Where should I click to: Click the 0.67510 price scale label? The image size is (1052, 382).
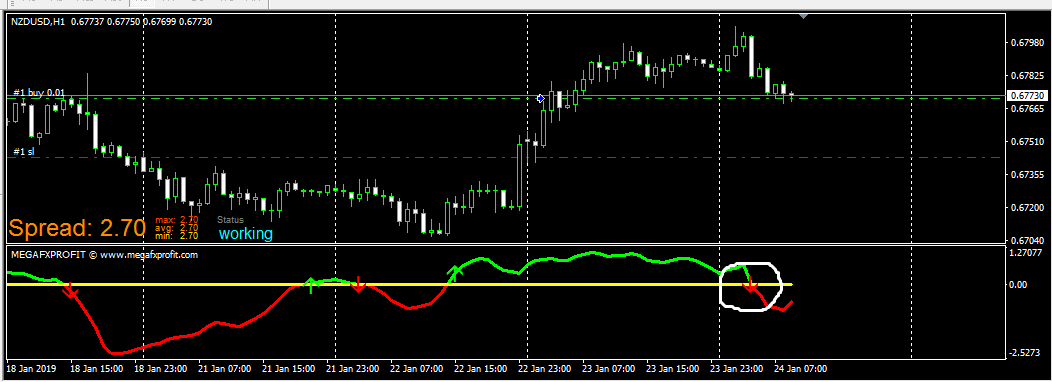click(x=1027, y=142)
